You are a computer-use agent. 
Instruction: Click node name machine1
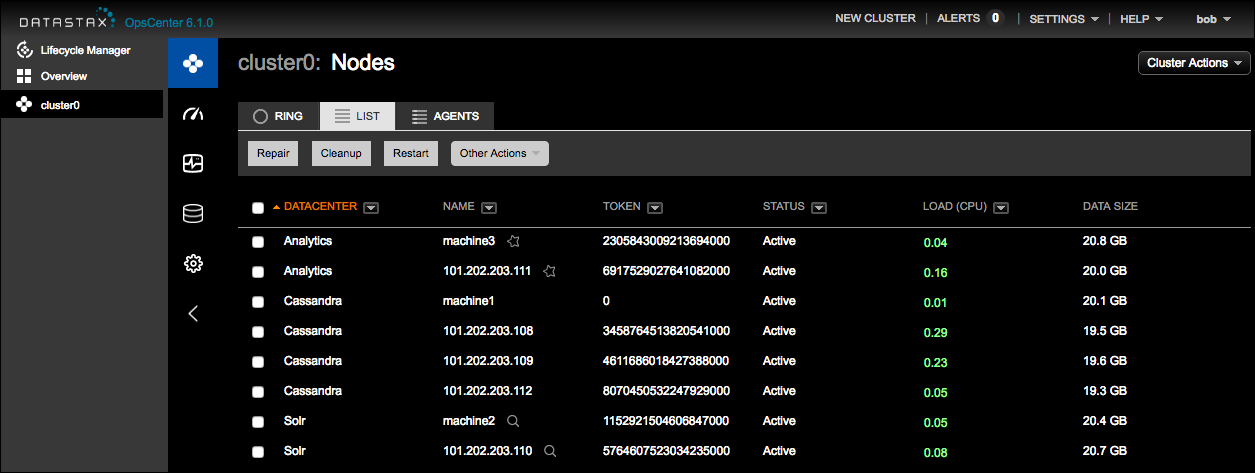coord(469,301)
